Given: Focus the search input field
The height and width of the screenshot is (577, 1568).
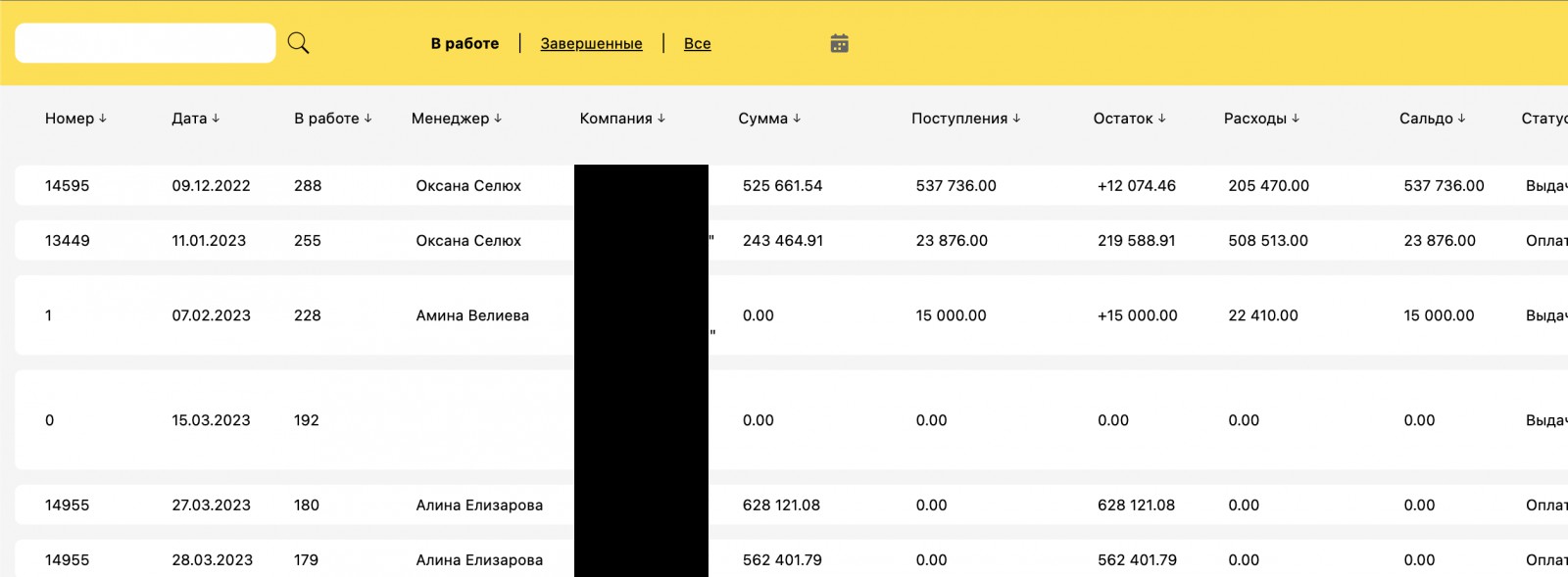Looking at the screenshot, I should [145, 43].
